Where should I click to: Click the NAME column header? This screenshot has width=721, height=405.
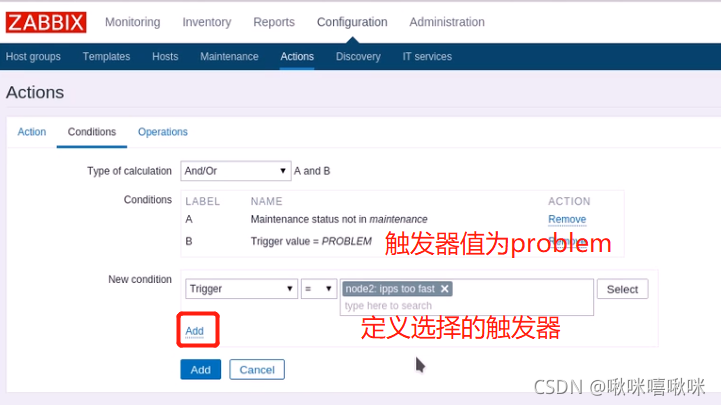pyautogui.click(x=266, y=201)
